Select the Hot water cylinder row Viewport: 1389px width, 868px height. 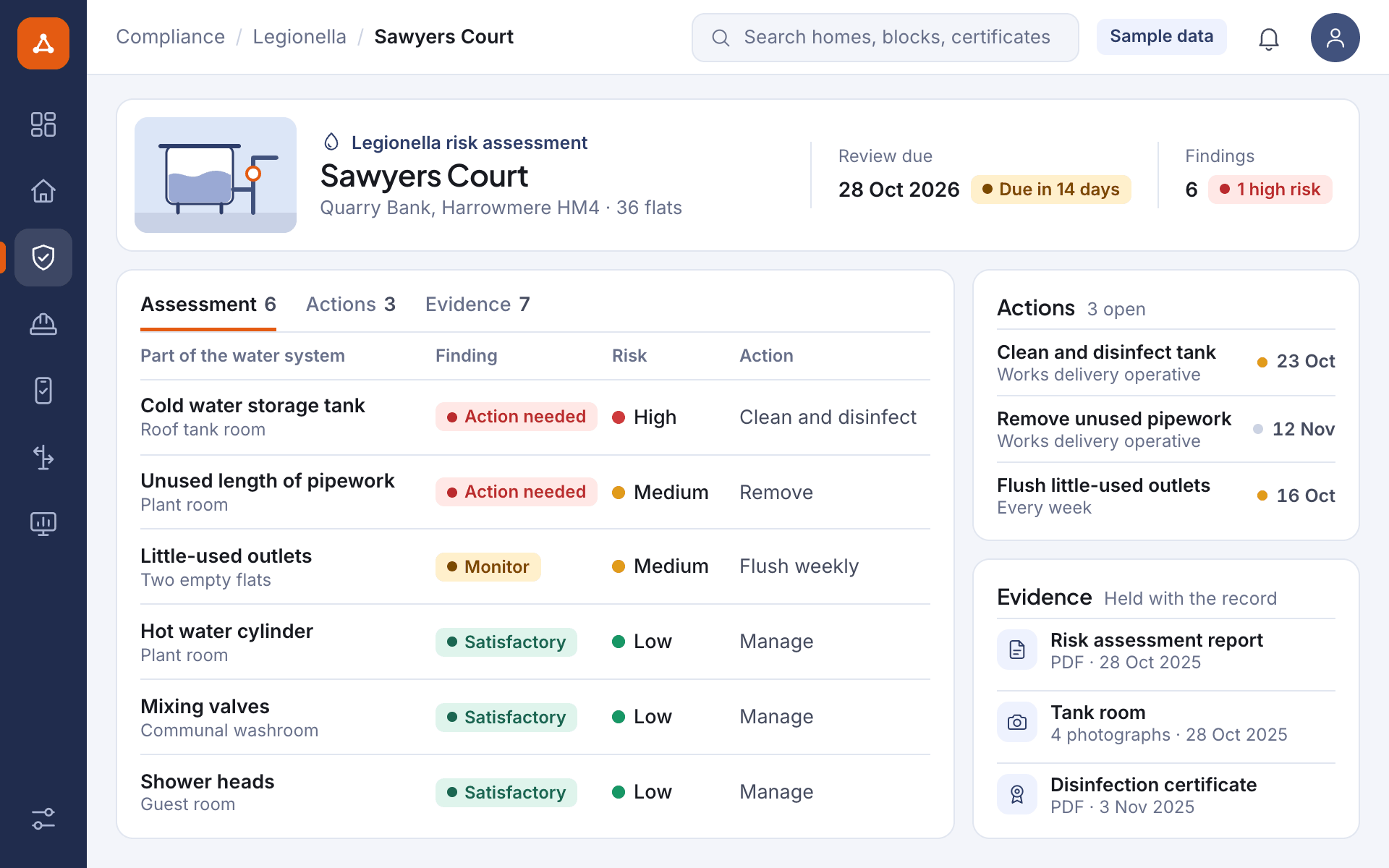click(535, 642)
